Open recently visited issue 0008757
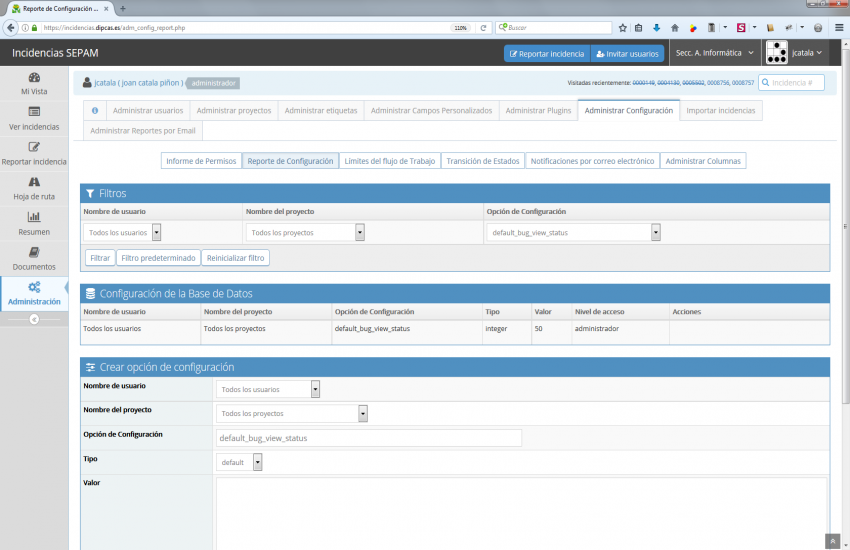This screenshot has height=550, width=850. coord(743,83)
